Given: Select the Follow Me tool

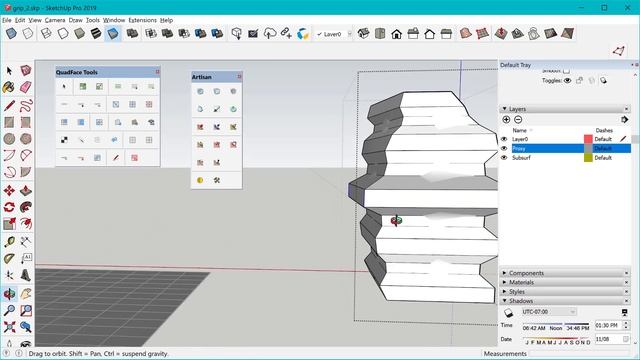Looking at the screenshot, I should [x=26, y=207].
